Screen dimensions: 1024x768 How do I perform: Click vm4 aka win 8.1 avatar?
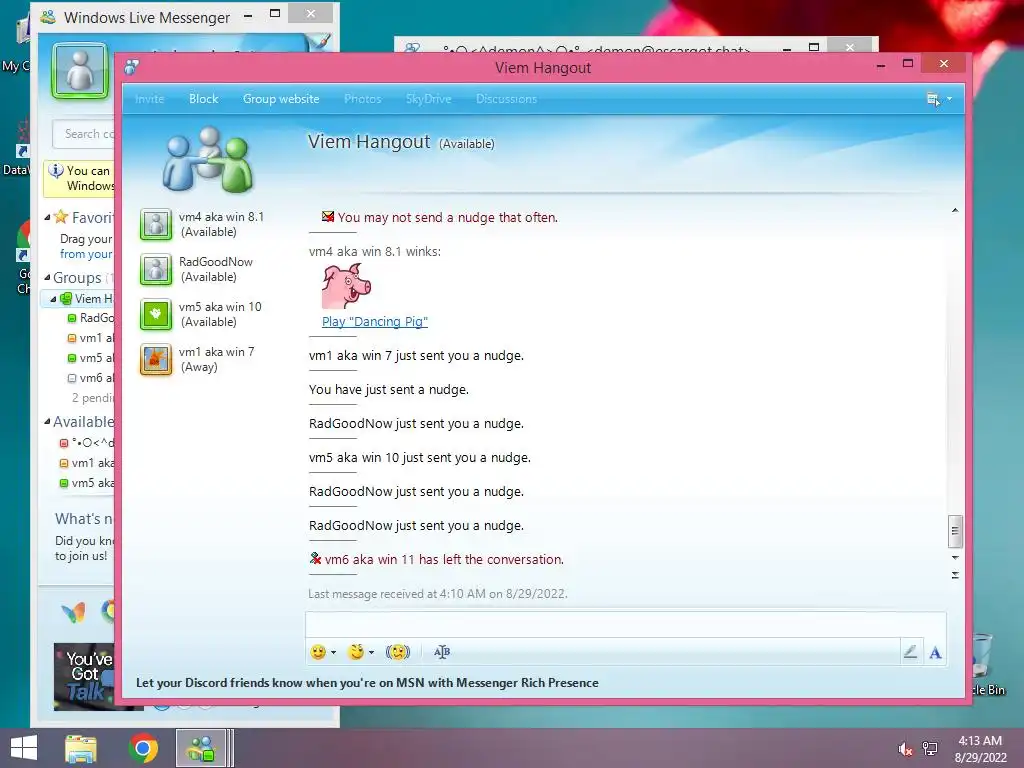156,225
